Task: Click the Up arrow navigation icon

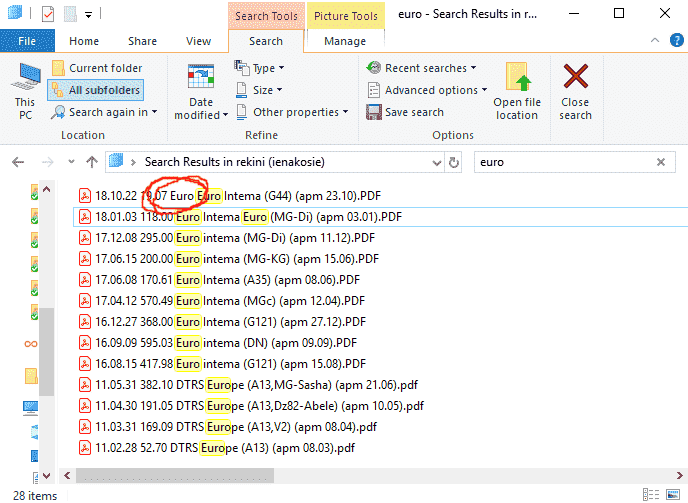Action: click(92, 162)
